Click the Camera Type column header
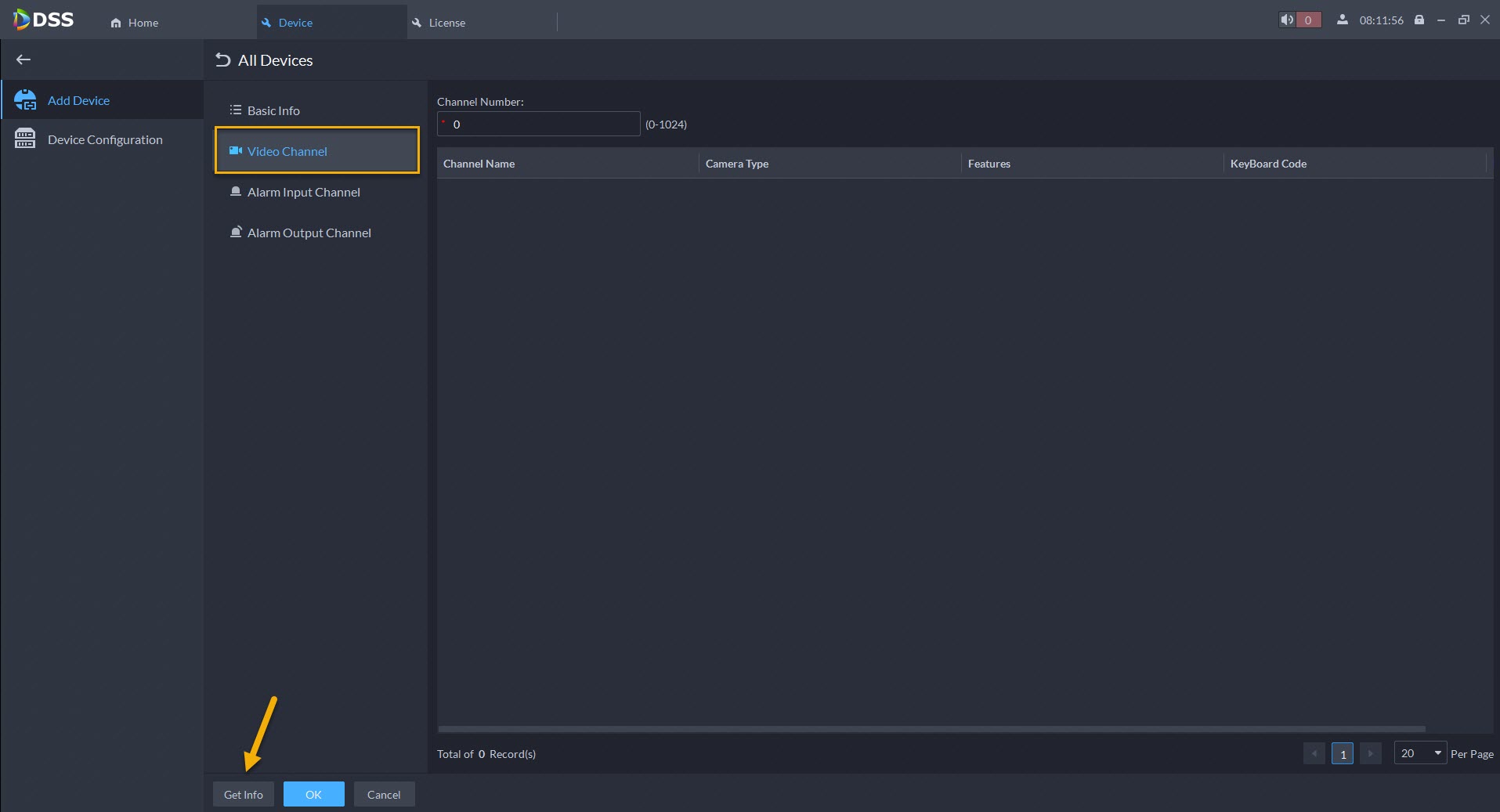 [x=736, y=164]
